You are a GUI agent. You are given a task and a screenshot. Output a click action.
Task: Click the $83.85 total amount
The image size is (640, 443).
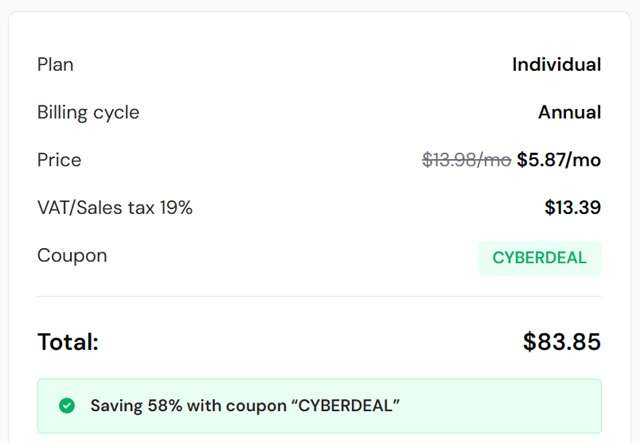[561, 342]
